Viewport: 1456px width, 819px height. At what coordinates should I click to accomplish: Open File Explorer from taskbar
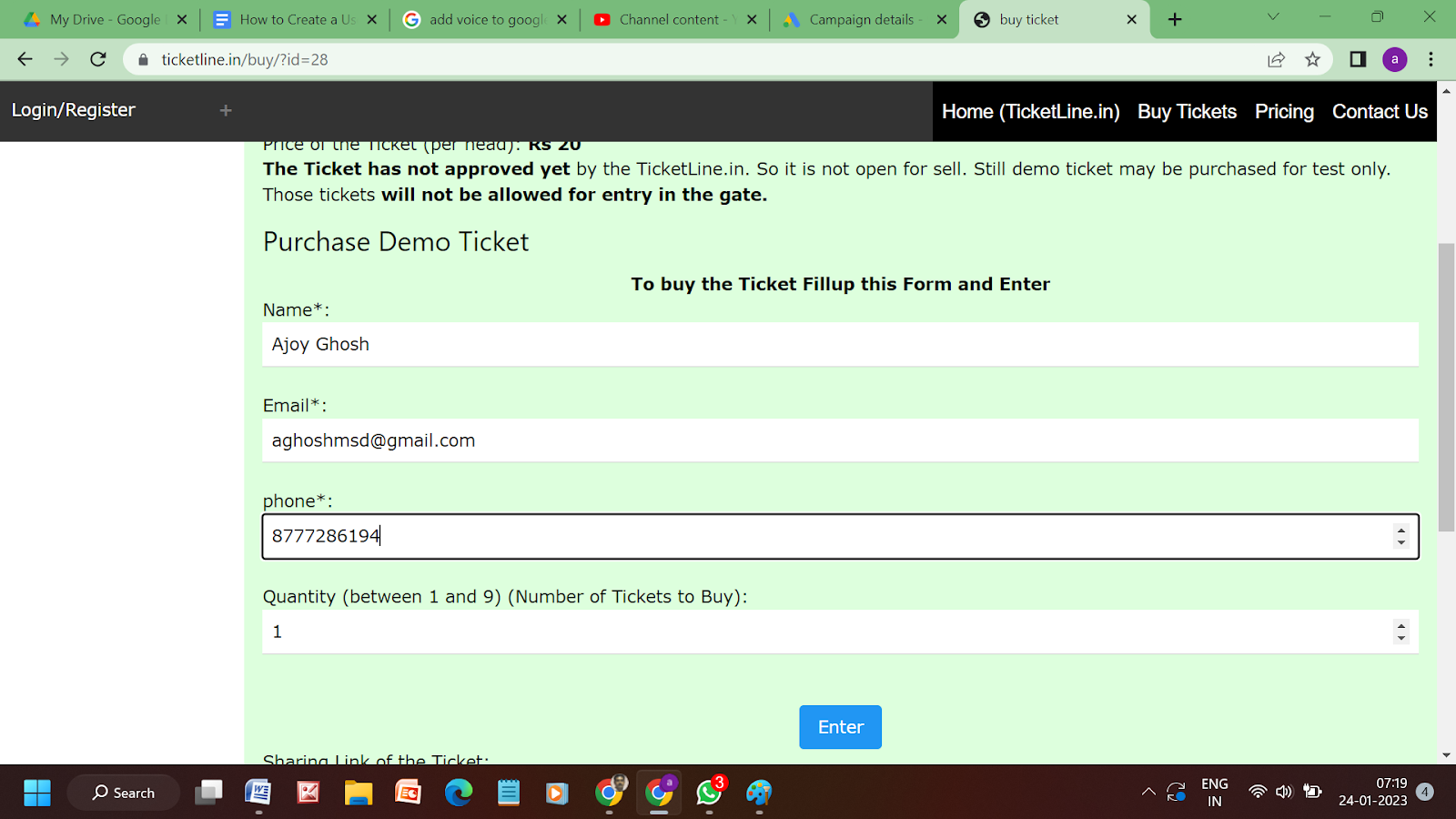(x=359, y=793)
